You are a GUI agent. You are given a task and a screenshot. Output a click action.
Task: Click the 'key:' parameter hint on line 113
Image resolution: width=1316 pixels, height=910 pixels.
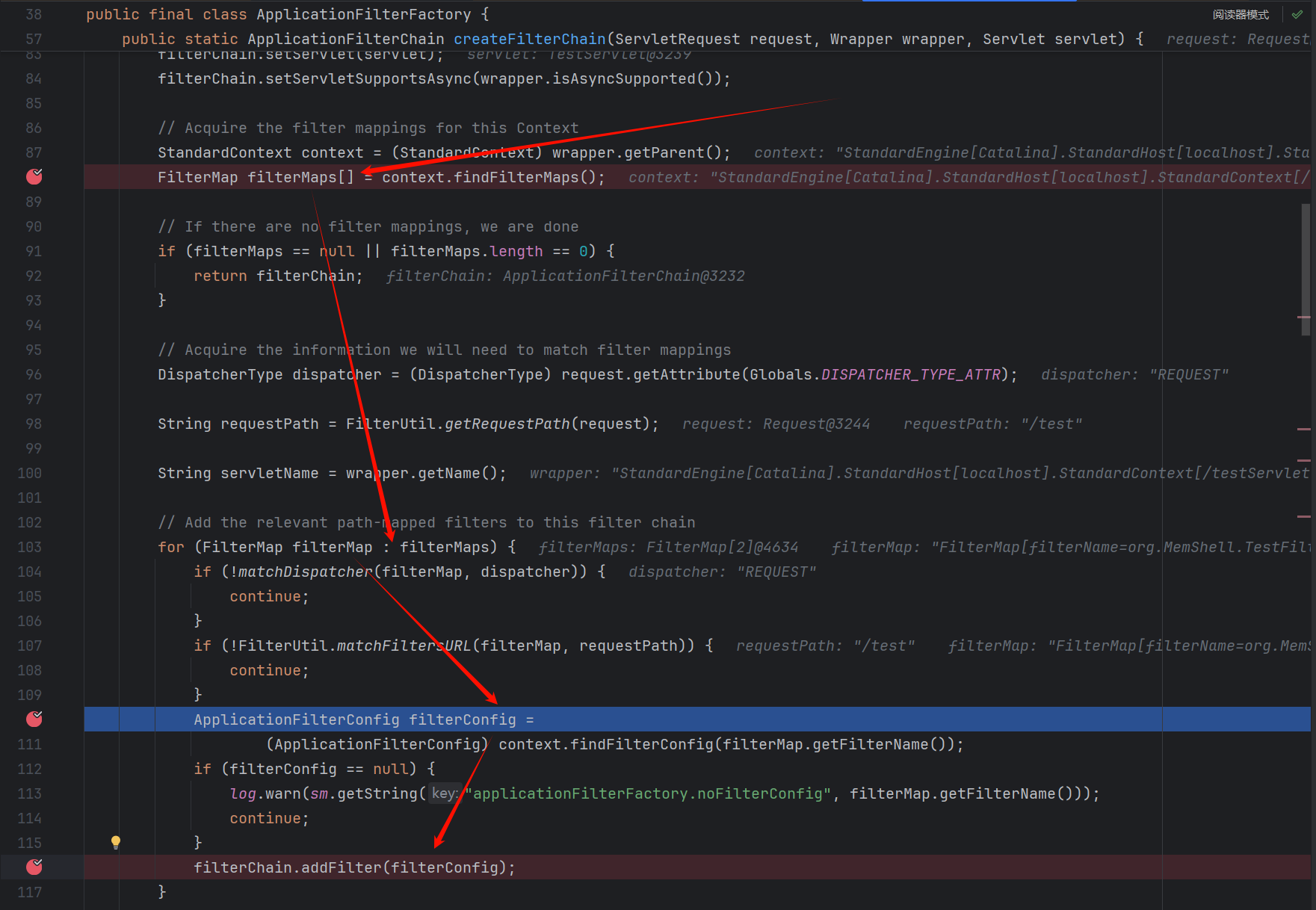coord(444,793)
